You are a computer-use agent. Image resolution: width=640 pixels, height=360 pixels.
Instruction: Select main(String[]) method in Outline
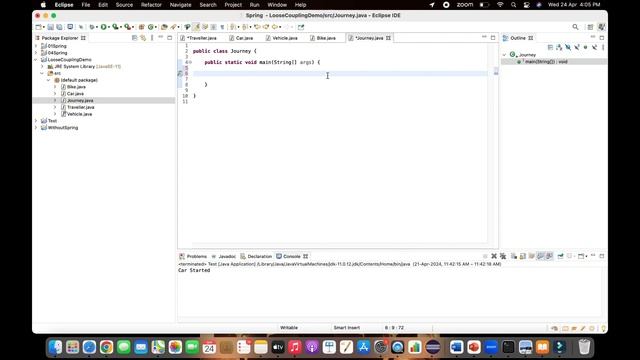pos(546,62)
